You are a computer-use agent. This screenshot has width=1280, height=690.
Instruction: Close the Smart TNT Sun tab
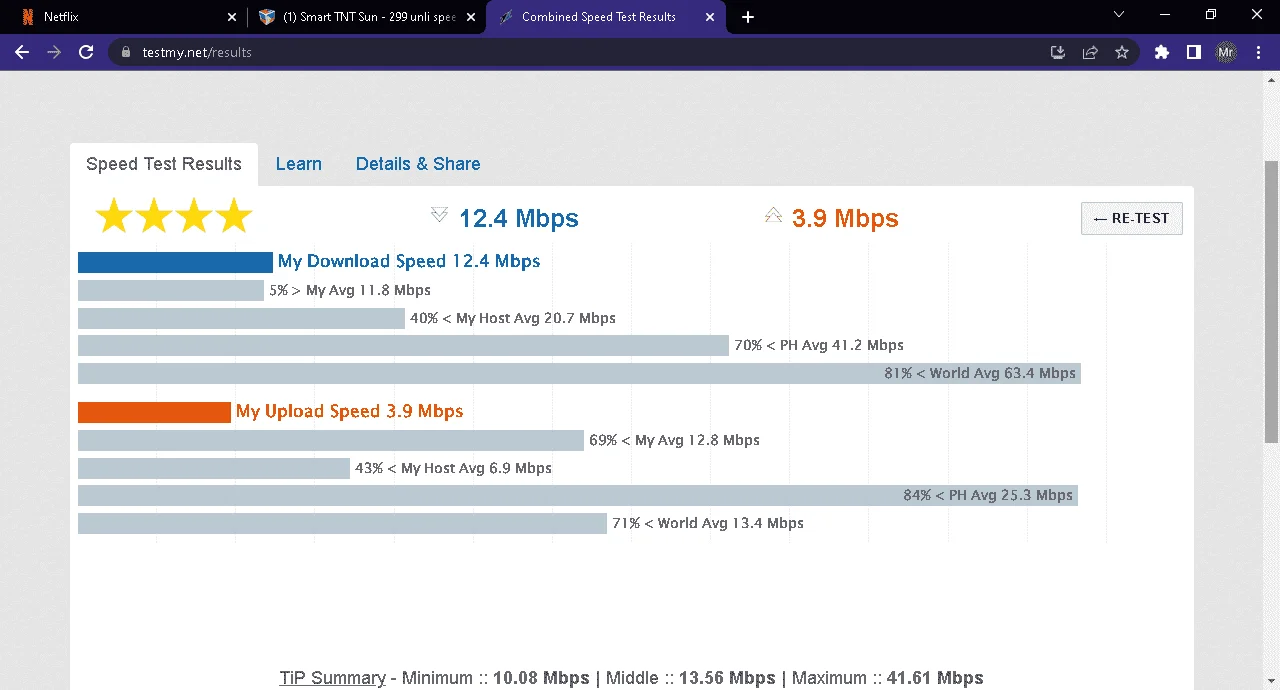click(471, 17)
